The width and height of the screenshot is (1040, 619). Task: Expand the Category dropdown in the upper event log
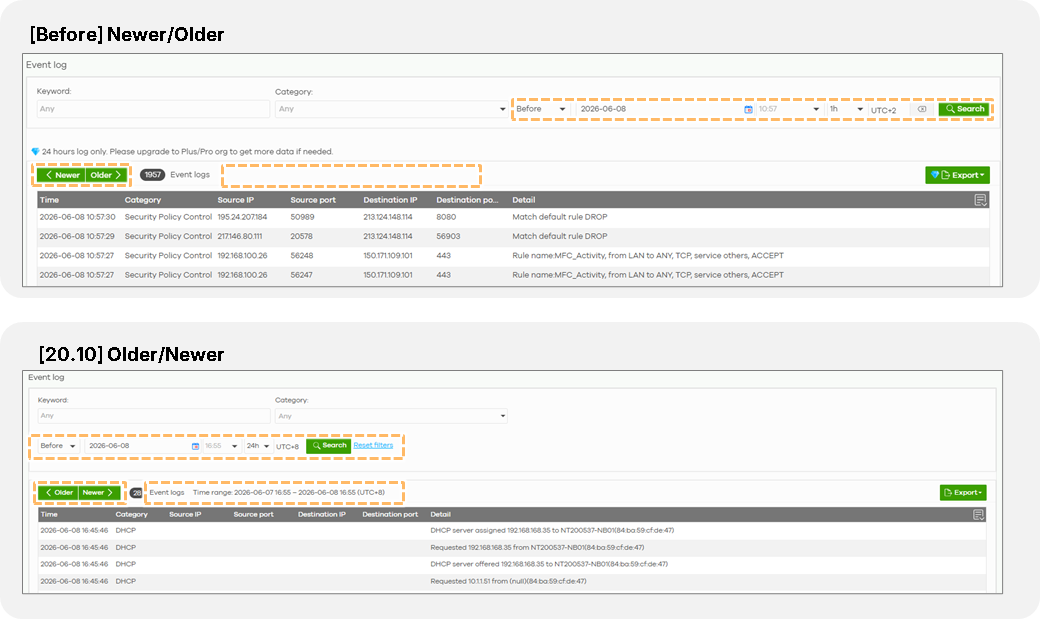click(x=391, y=109)
